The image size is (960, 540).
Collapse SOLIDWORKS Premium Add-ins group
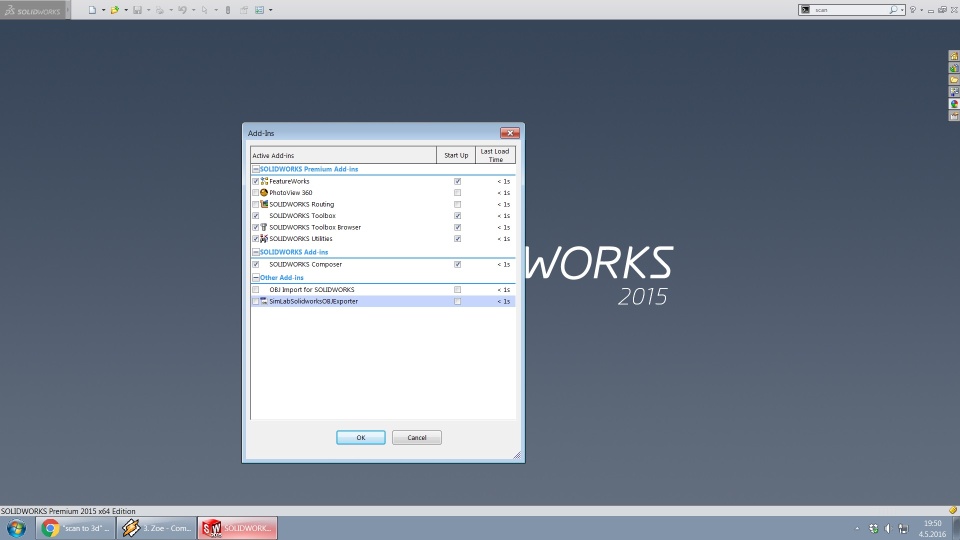pos(256,169)
